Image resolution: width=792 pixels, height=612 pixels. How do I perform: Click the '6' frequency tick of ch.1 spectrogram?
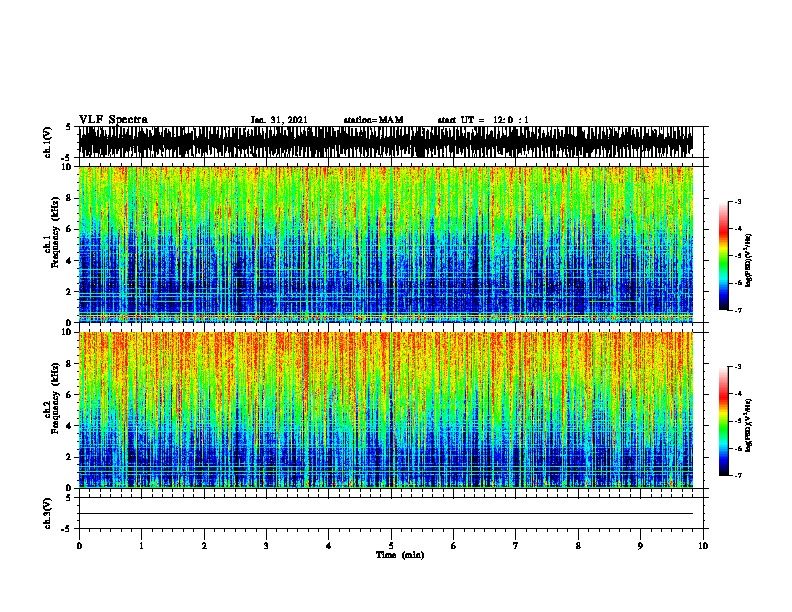[x=70, y=229]
